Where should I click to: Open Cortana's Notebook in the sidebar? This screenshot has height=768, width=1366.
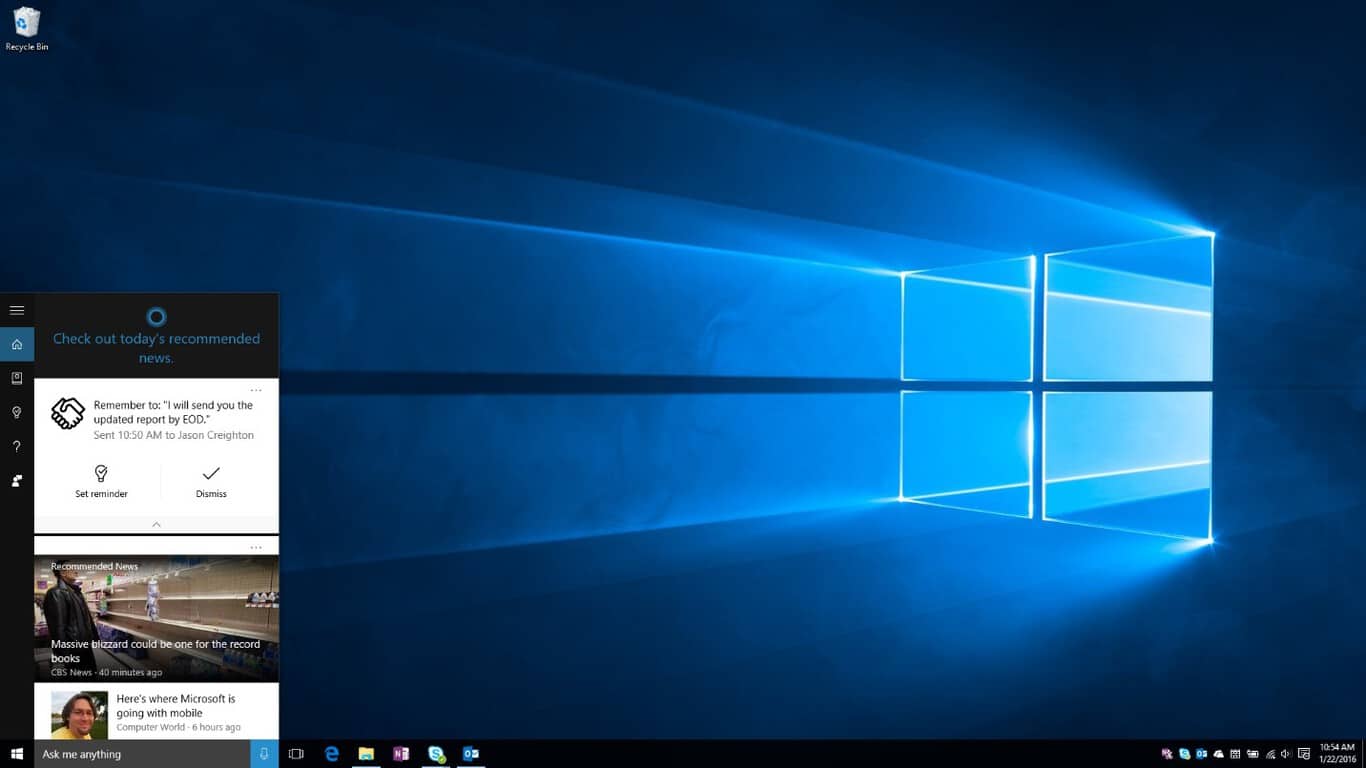16,378
